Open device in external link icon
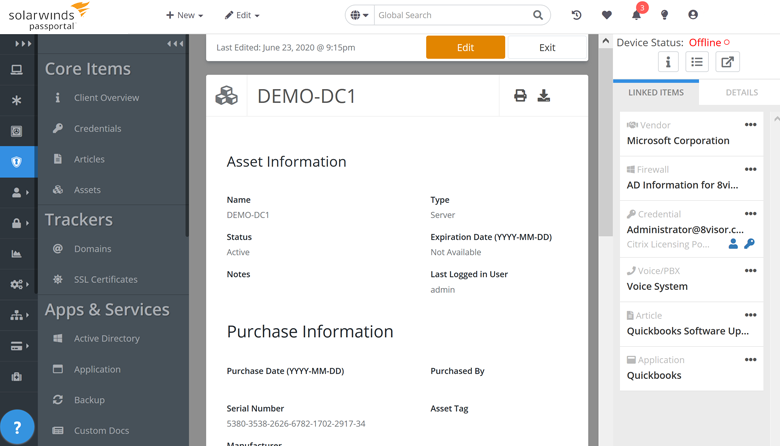This screenshot has height=446, width=780. coord(727,62)
